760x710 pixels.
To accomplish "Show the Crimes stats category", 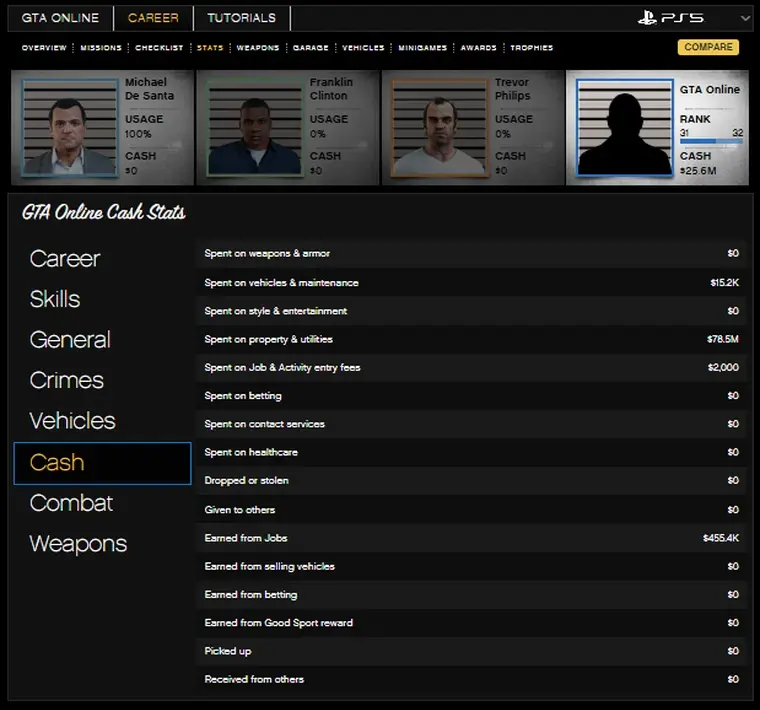I will click(x=66, y=381).
